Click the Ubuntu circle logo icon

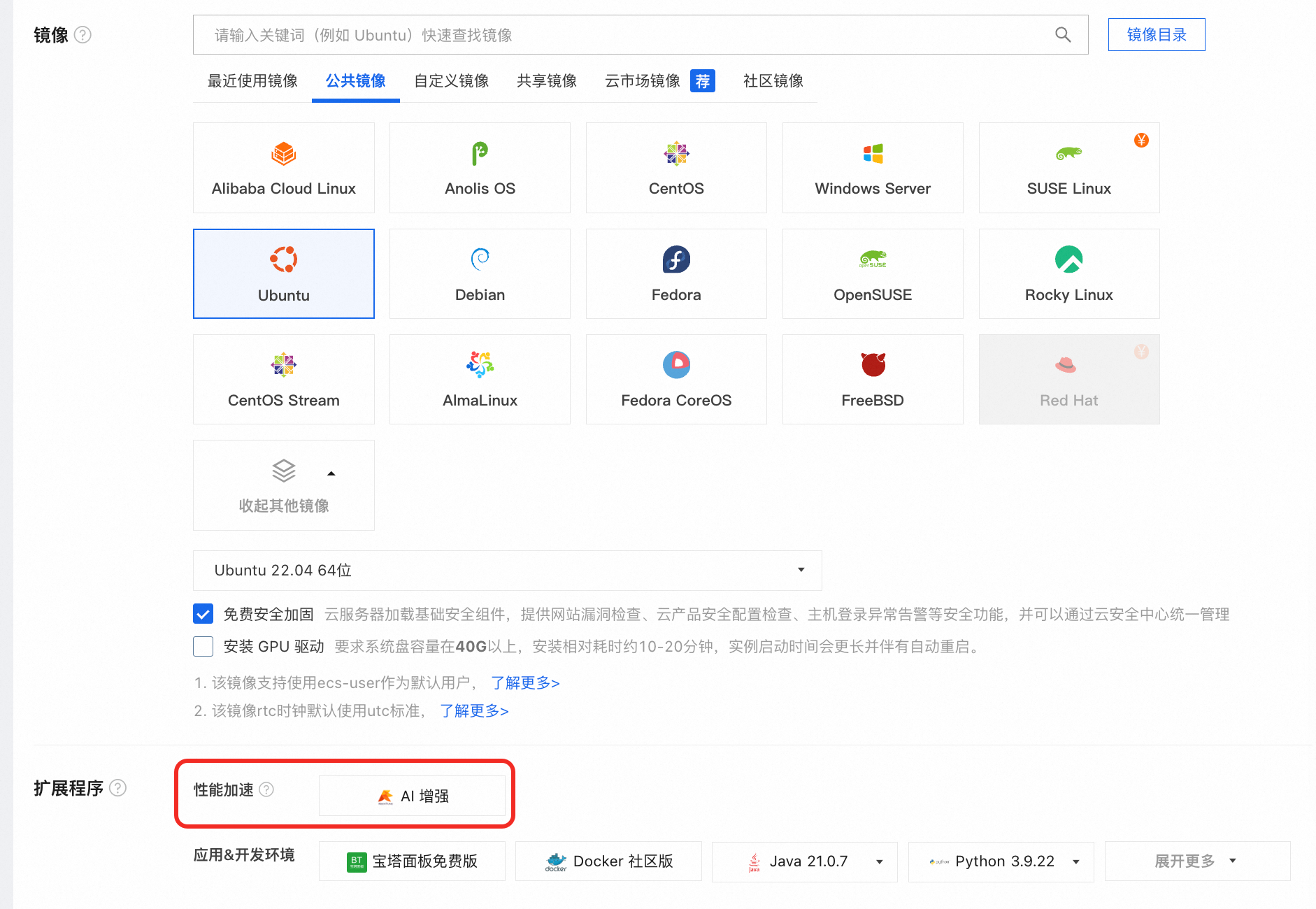tap(283, 259)
